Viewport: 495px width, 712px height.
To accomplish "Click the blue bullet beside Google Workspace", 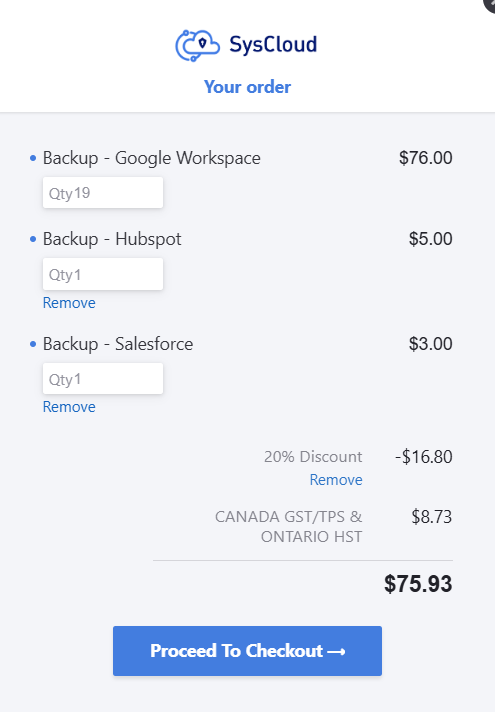I will tap(33, 158).
